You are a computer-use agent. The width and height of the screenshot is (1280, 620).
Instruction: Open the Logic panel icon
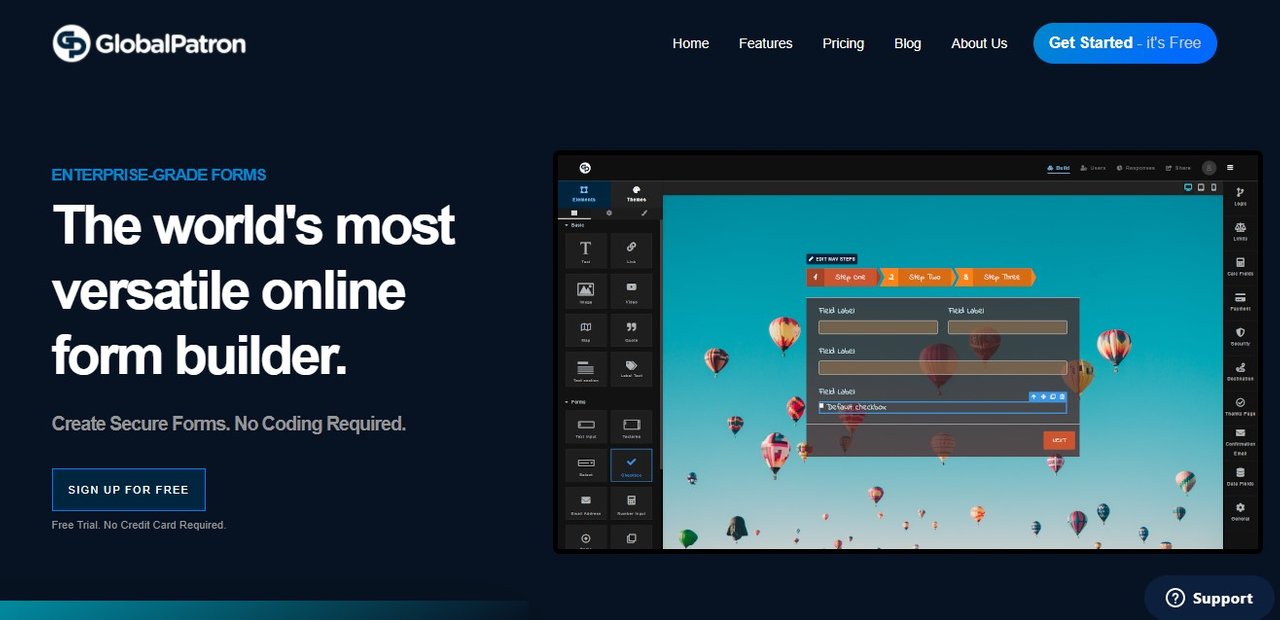coord(1240,196)
